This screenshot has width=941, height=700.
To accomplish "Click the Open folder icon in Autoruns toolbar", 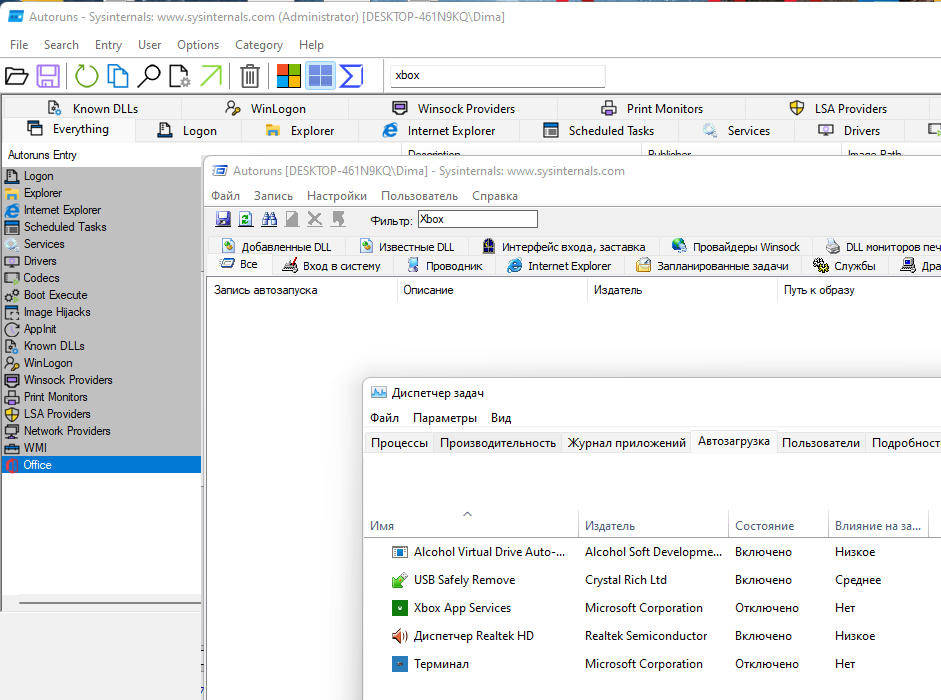I will [17, 76].
